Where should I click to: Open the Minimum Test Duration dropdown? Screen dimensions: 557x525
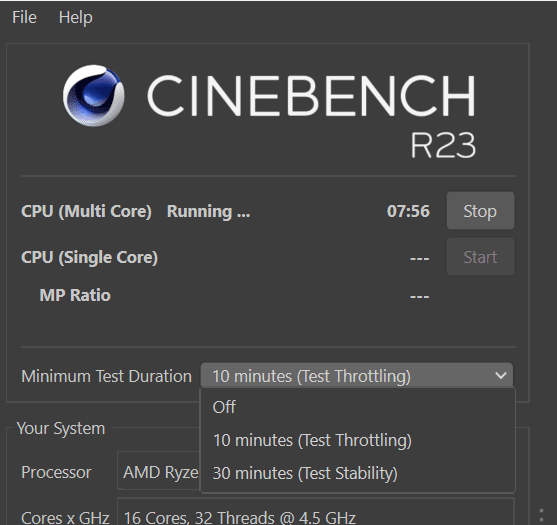click(x=357, y=376)
